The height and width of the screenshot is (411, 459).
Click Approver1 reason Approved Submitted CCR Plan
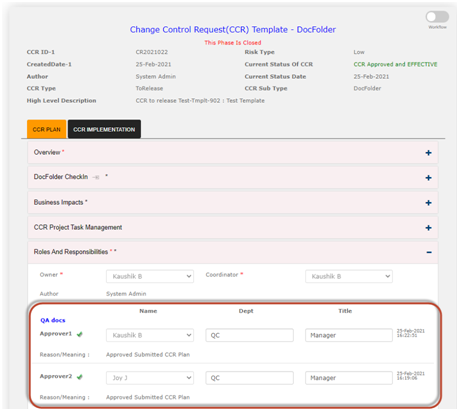(148, 355)
